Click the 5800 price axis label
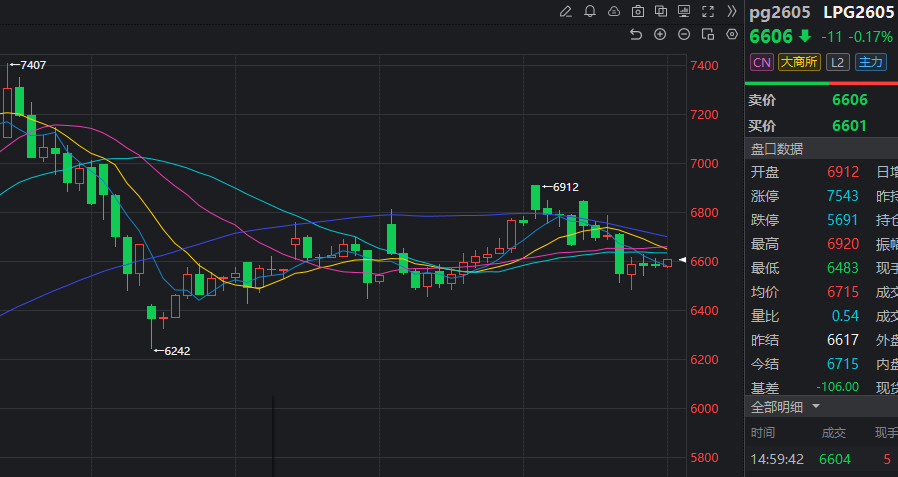Viewport: 898px width, 477px height. 704,458
